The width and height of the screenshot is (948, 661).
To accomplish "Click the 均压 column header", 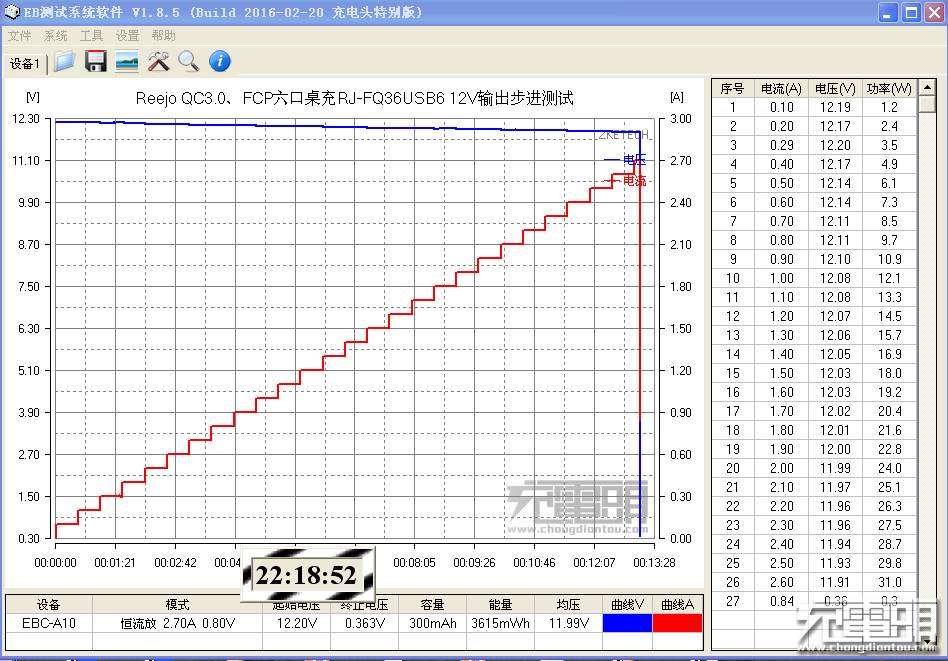I will coord(568,604).
